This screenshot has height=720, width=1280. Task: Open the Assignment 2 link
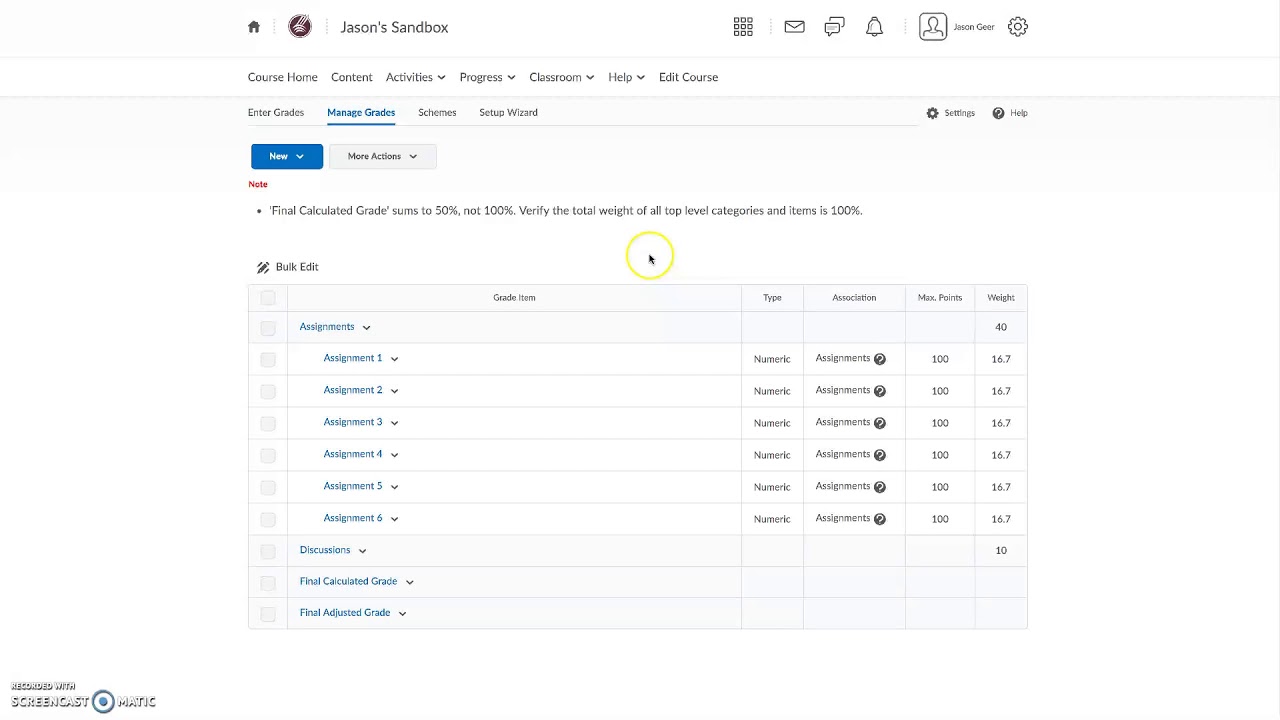coord(353,390)
